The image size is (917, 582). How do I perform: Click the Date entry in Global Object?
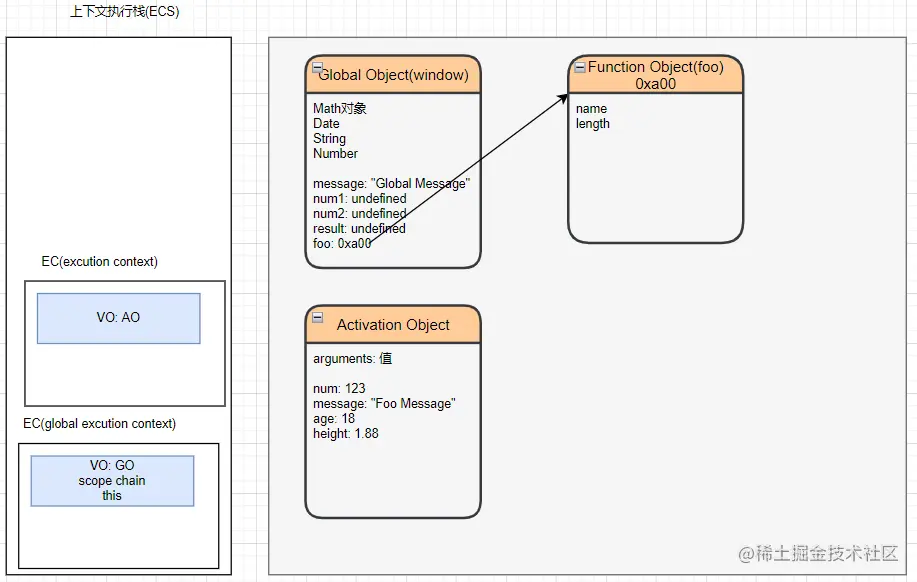click(x=326, y=123)
